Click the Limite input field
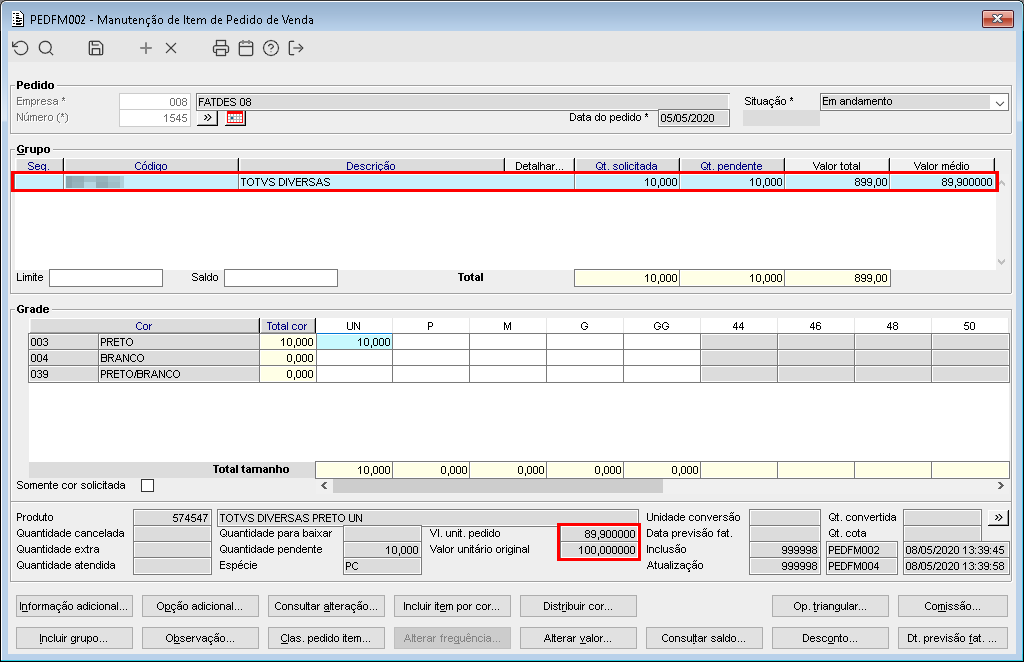This screenshot has height=662, width=1024. tap(106, 277)
